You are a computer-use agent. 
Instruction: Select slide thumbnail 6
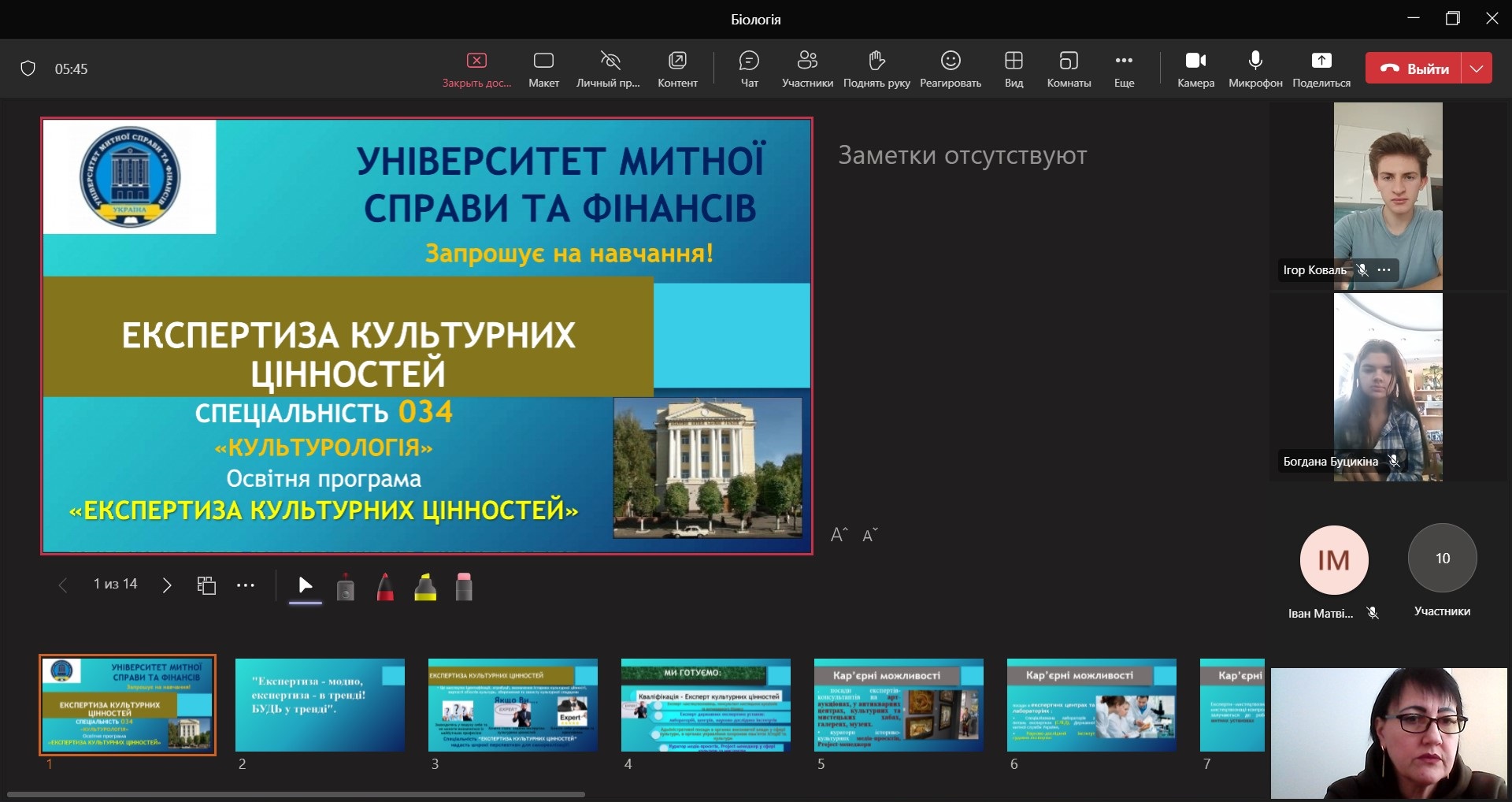point(1091,705)
